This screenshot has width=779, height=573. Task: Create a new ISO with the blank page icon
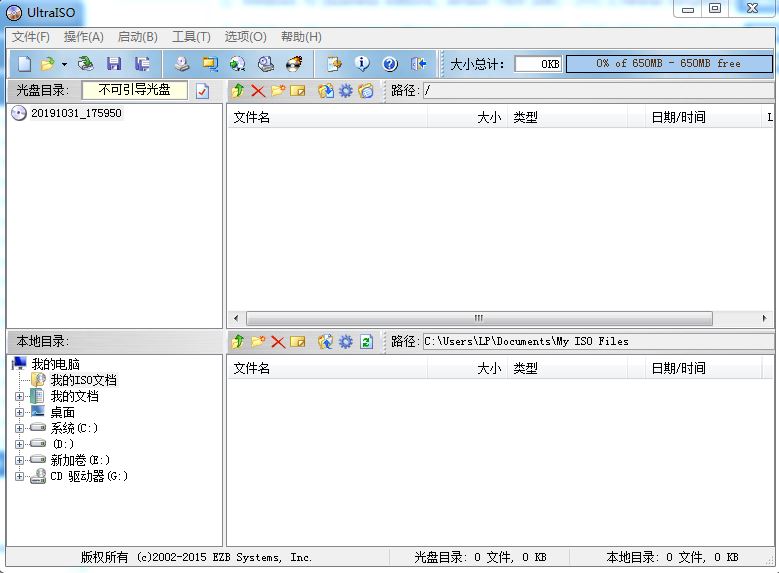[x=24, y=64]
